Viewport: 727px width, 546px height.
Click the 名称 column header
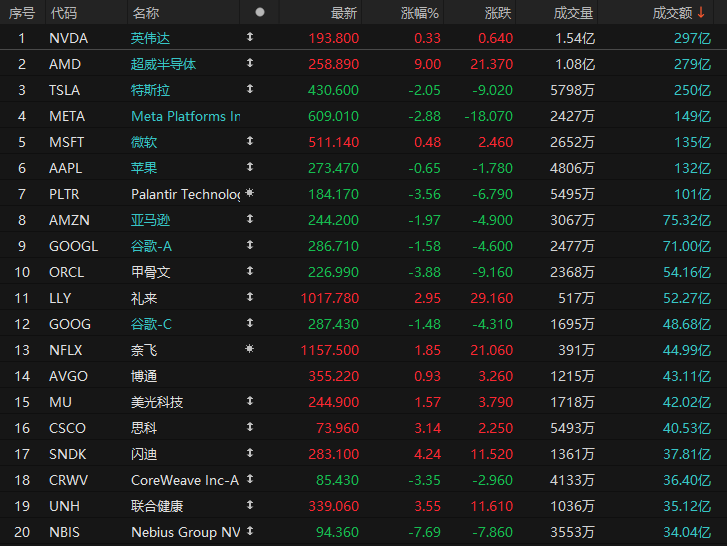(x=145, y=13)
